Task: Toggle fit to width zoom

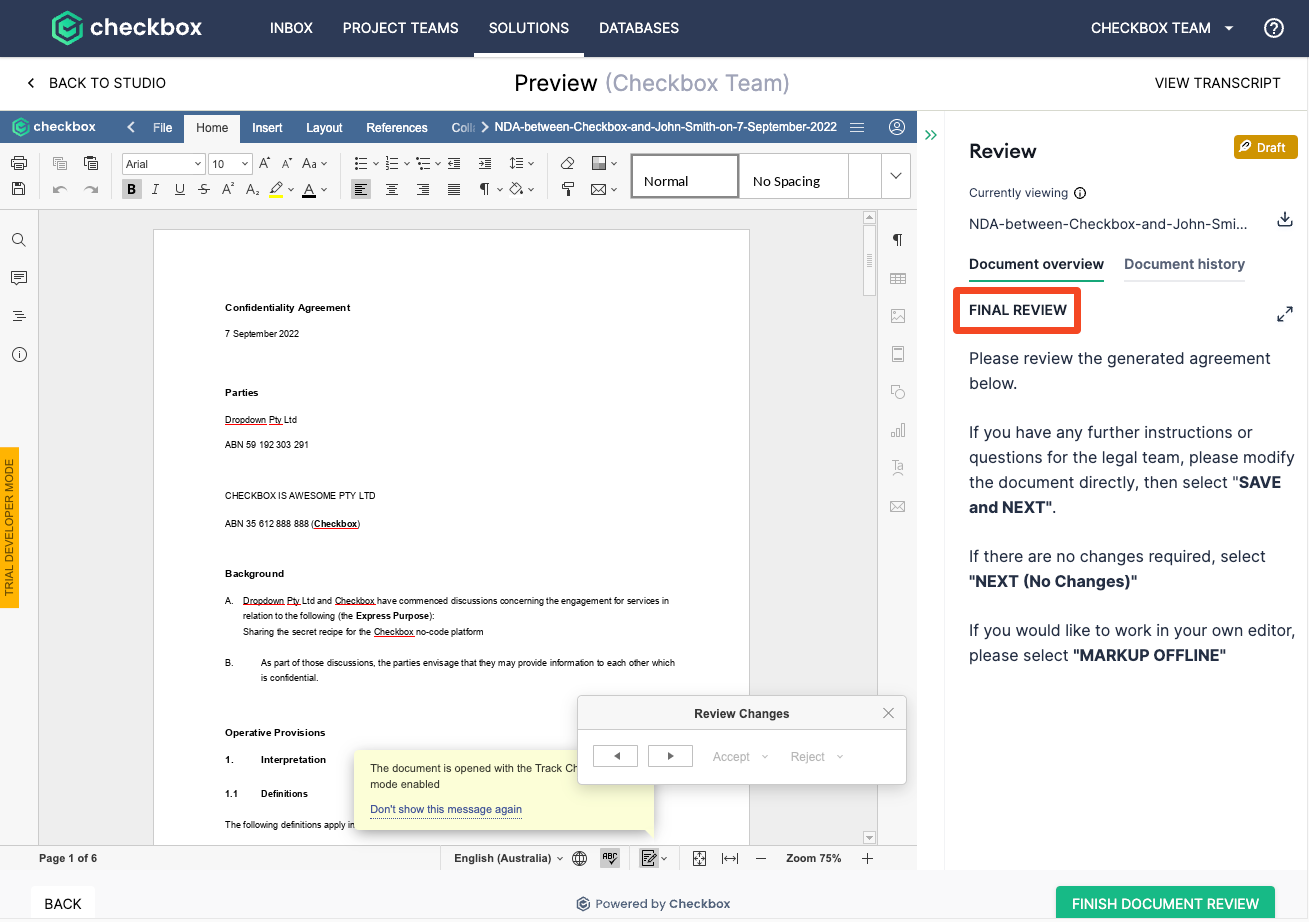Action: click(730, 858)
